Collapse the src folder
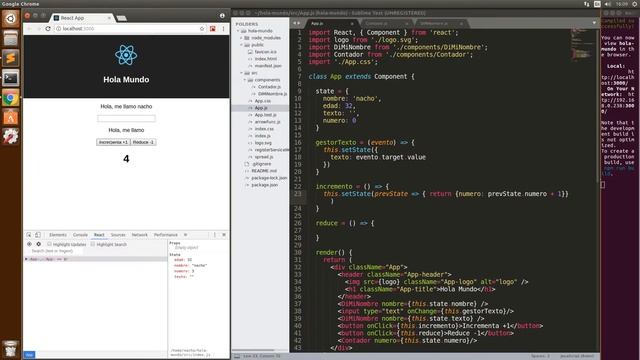Screen dimensions: 640x360 241,73
